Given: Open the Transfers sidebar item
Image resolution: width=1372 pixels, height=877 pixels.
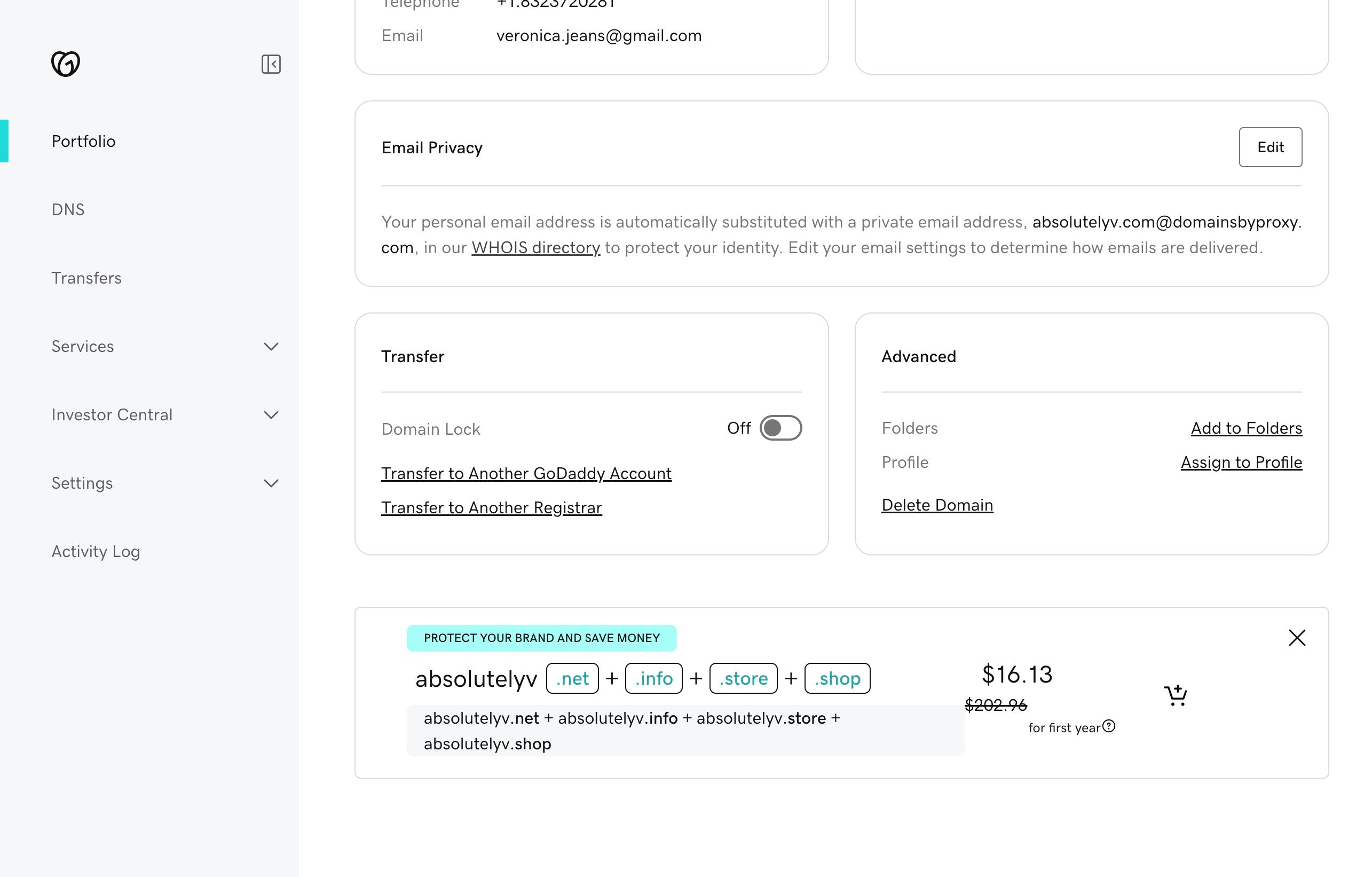Looking at the screenshot, I should (x=86, y=278).
